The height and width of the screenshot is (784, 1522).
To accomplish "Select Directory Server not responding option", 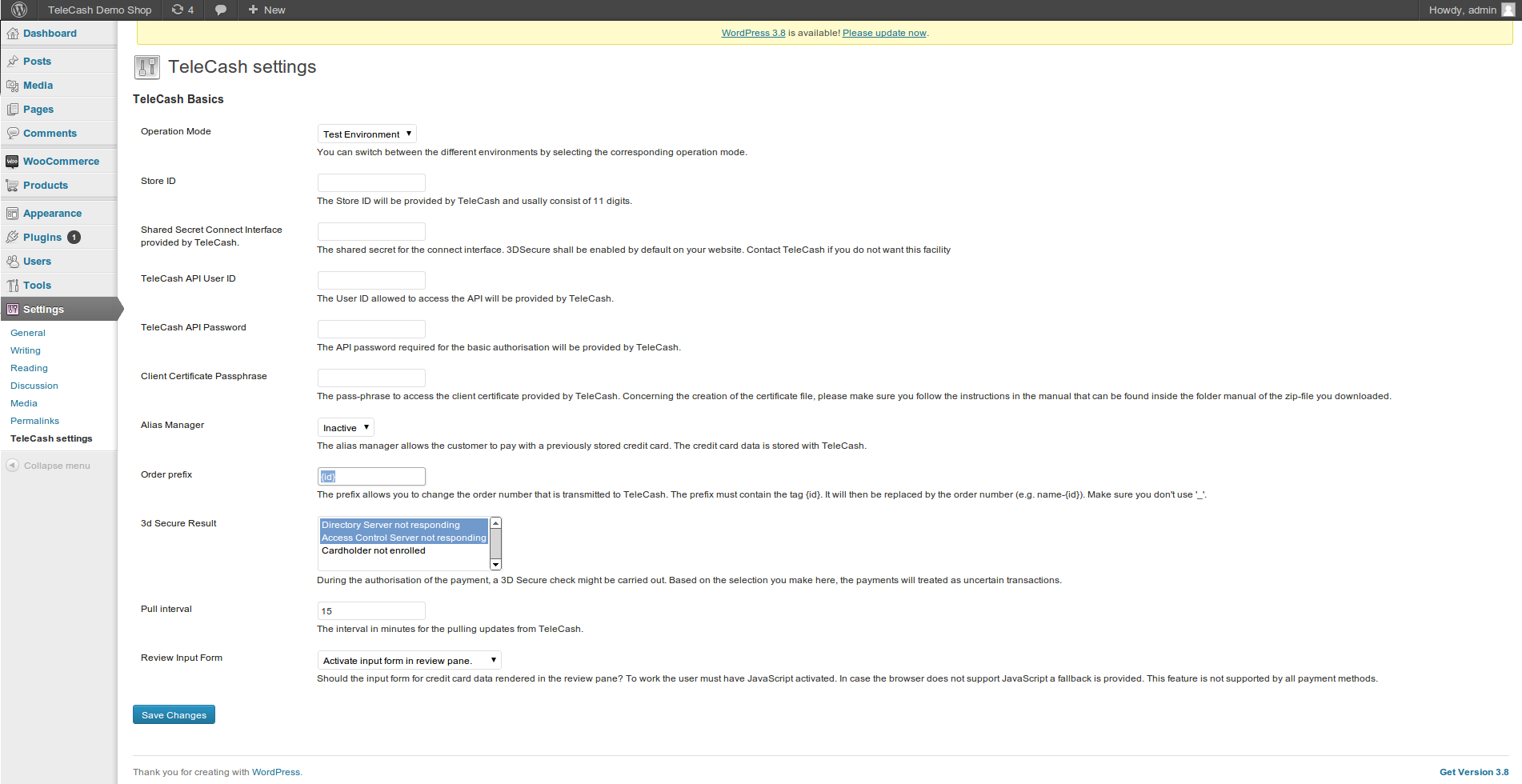I will pyautogui.click(x=403, y=525).
